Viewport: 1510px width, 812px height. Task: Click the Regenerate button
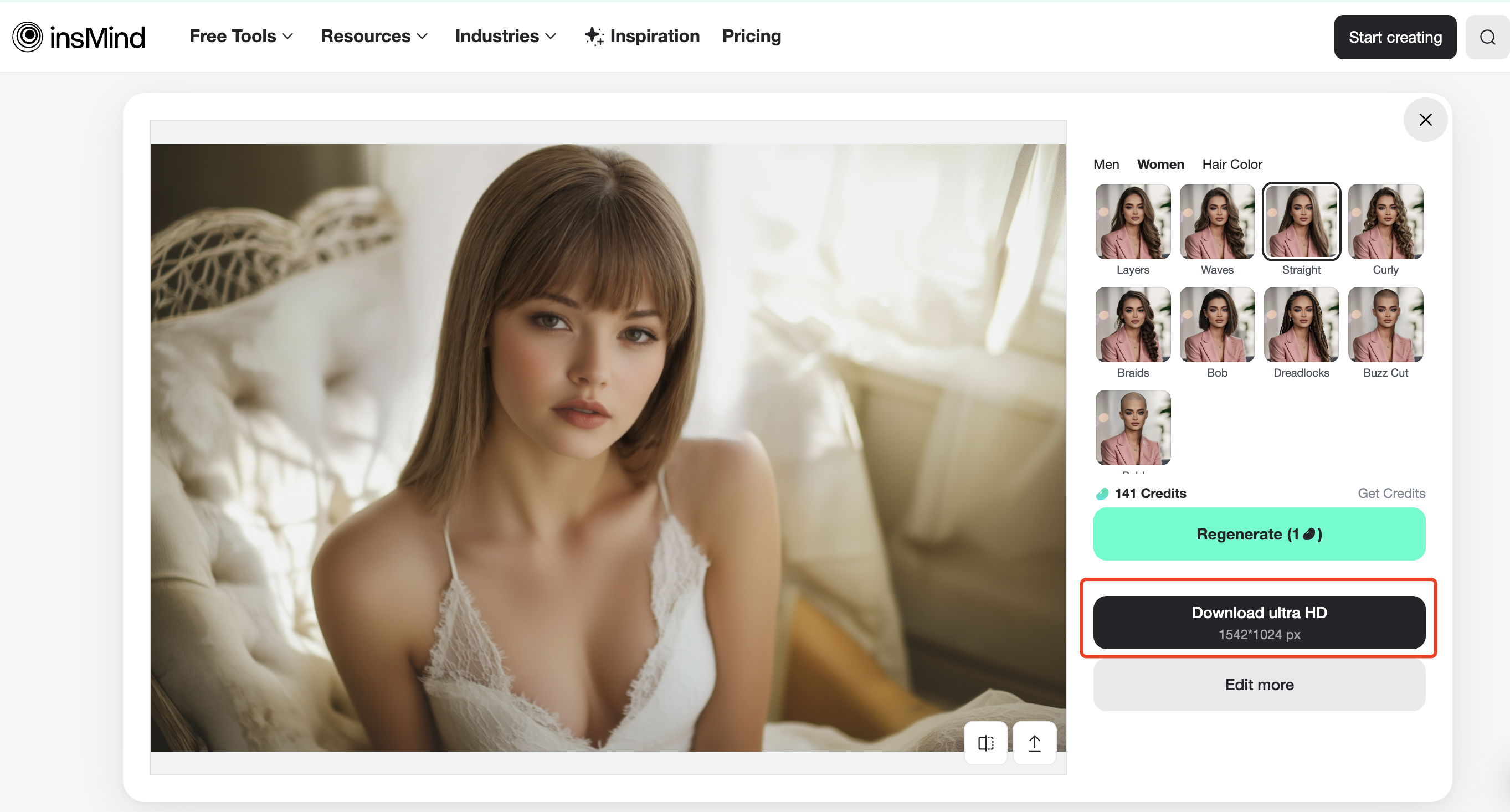(x=1259, y=534)
